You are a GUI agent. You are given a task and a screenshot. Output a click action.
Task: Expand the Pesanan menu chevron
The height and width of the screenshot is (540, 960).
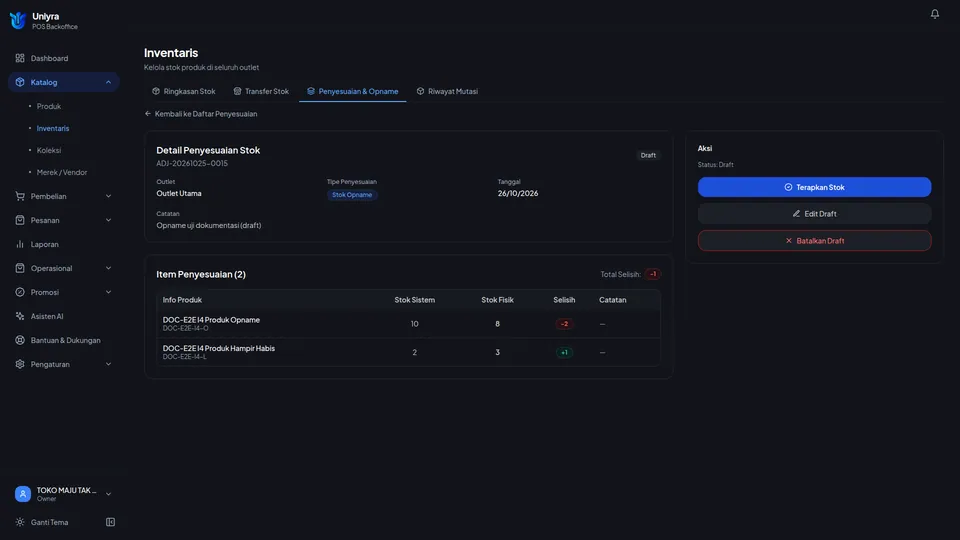[x=108, y=220]
